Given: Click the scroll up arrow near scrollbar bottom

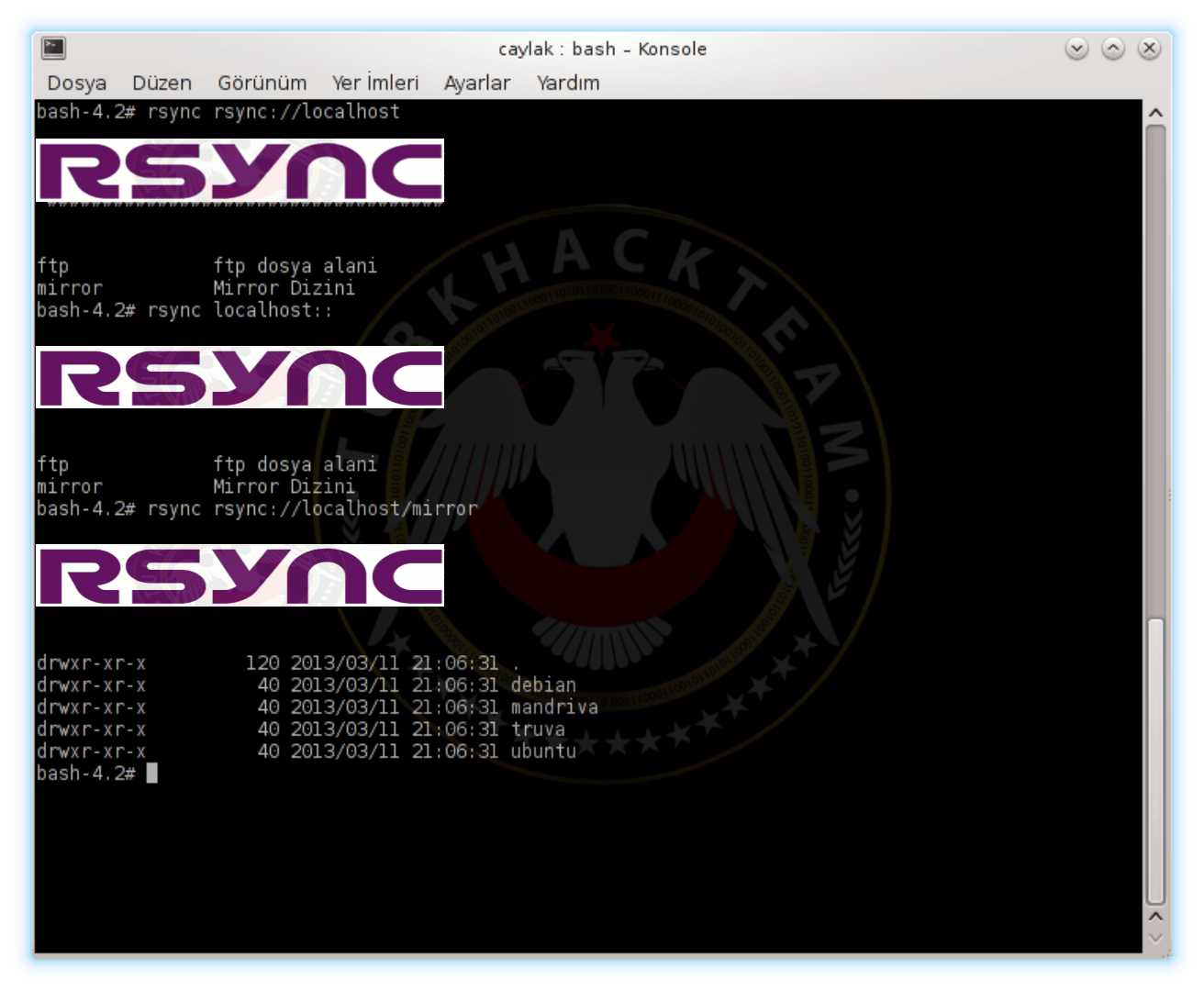Looking at the screenshot, I should [1155, 916].
